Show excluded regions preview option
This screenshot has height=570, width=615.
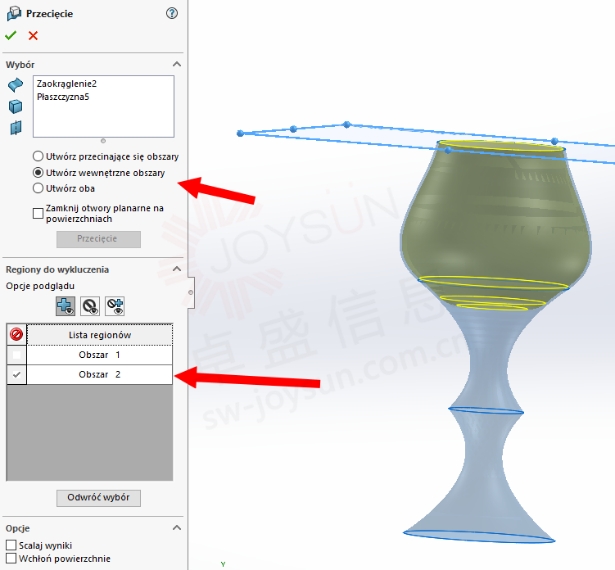click(x=90, y=306)
